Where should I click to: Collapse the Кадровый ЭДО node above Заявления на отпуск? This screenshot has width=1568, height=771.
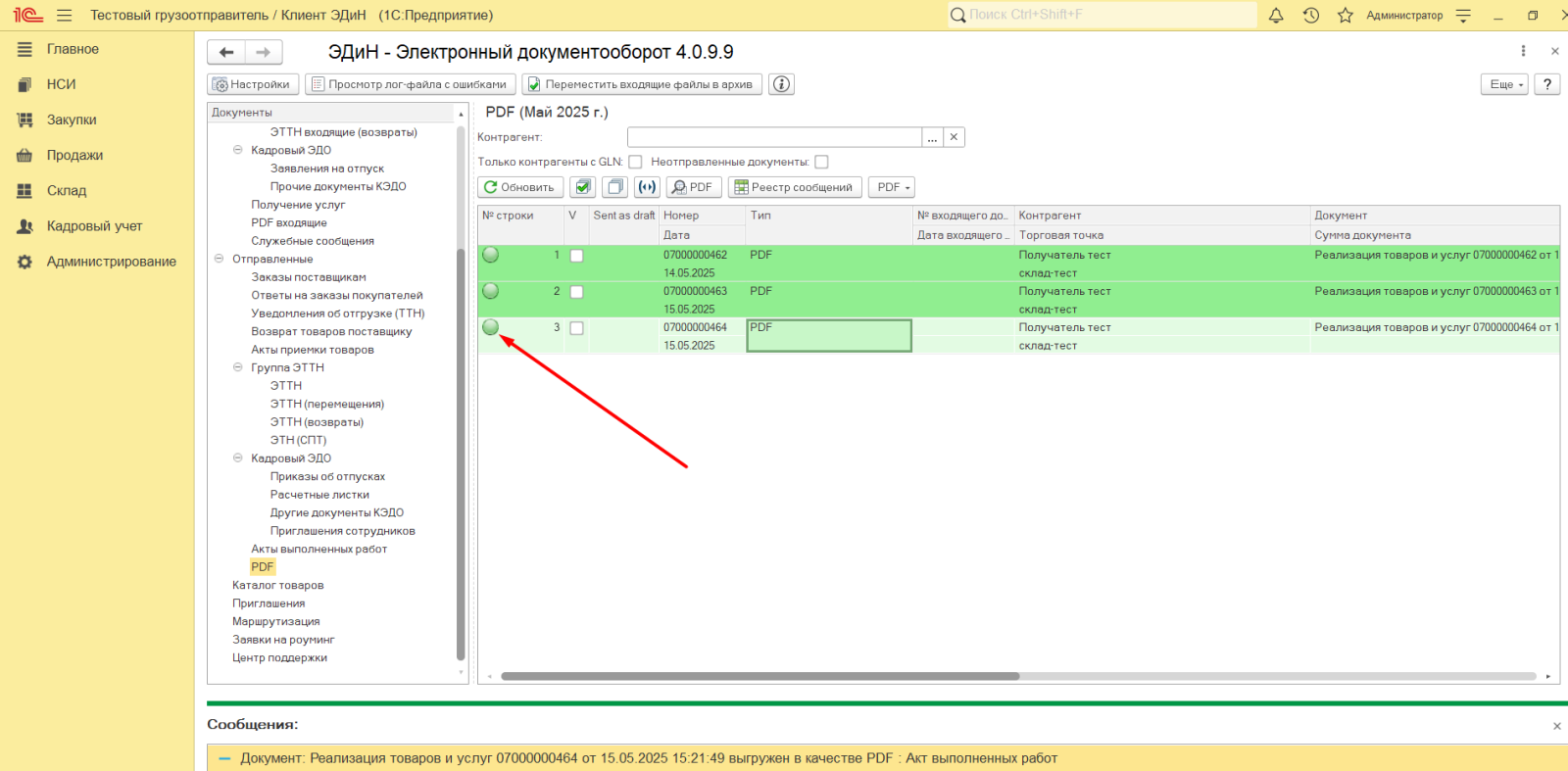[x=238, y=150]
